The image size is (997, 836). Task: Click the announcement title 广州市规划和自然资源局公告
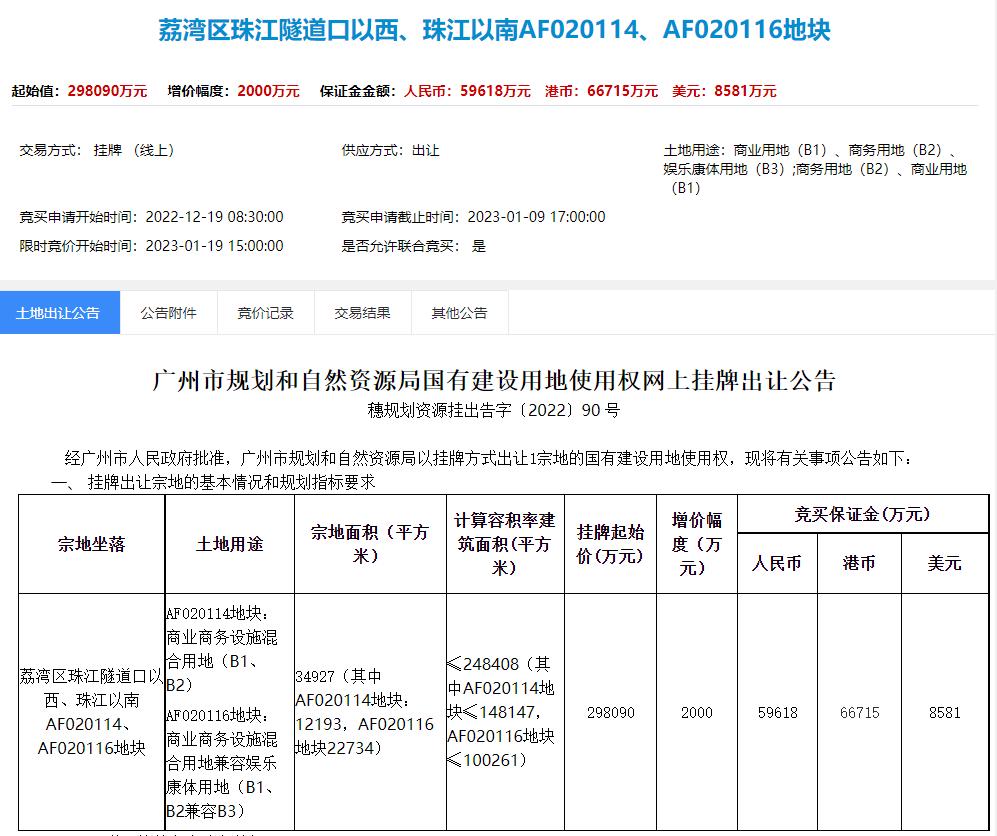498,381
